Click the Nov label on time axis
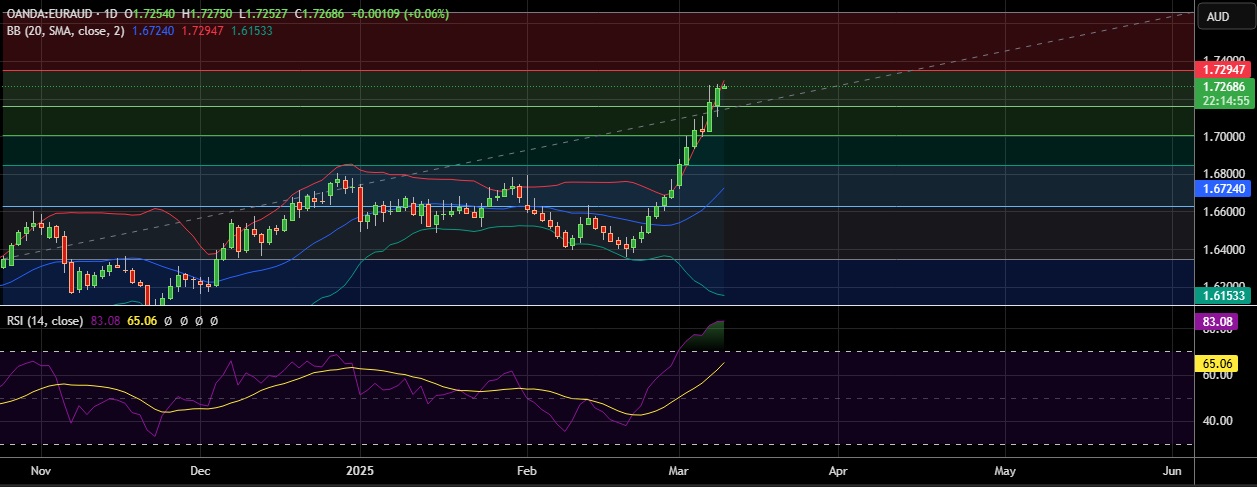The width and height of the screenshot is (1257, 487). point(40,469)
